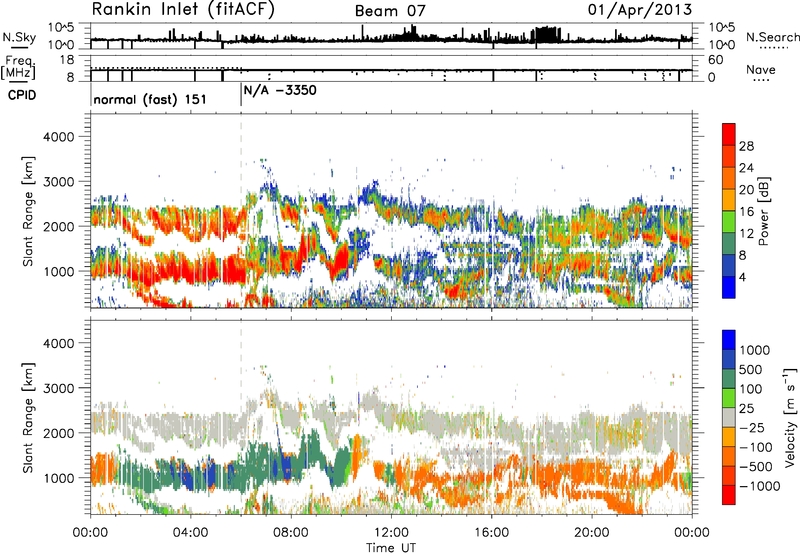Click the '16:00' time axis tick label
Viewport: 800px width, 554px height.
(x=491, y=533)
